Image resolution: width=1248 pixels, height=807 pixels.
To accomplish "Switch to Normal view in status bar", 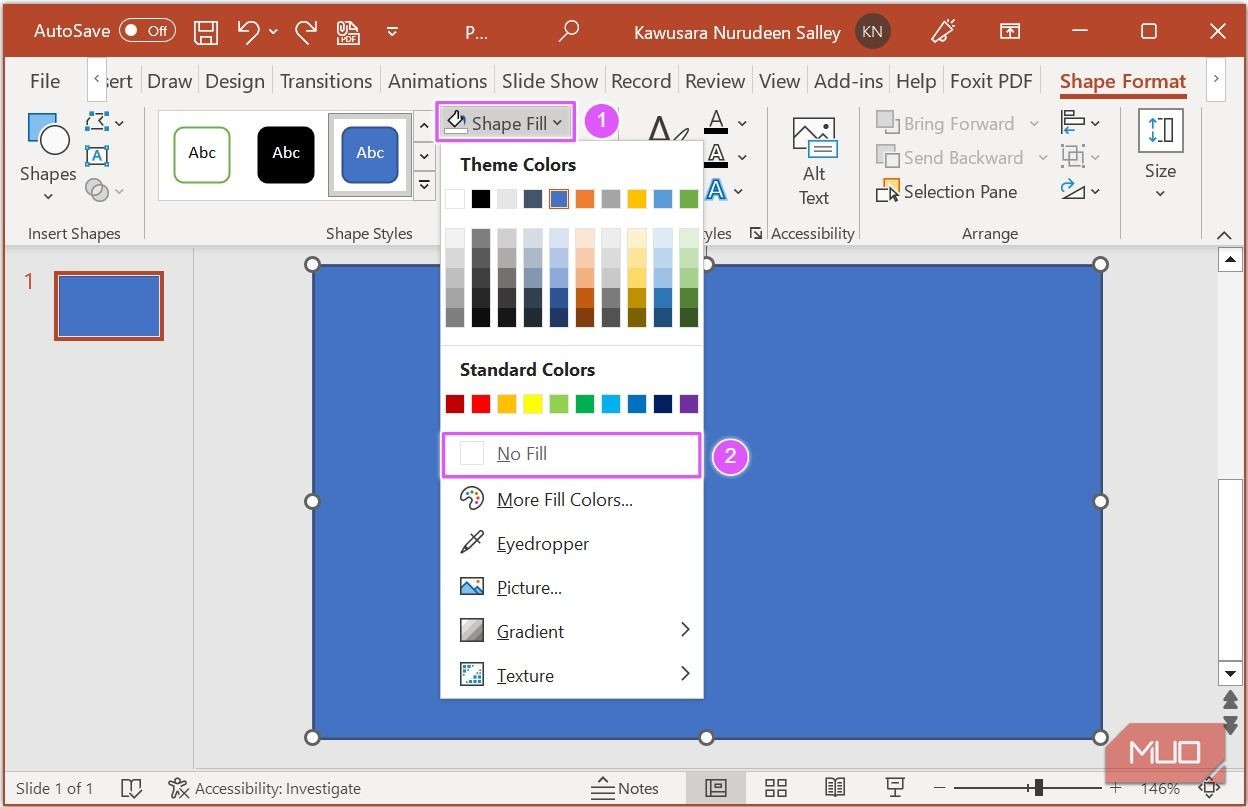I will click(715, 788).
